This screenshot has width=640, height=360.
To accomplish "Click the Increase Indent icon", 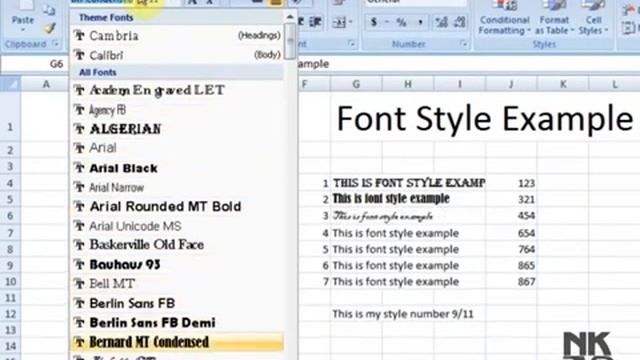I will (x=315, y=22).
